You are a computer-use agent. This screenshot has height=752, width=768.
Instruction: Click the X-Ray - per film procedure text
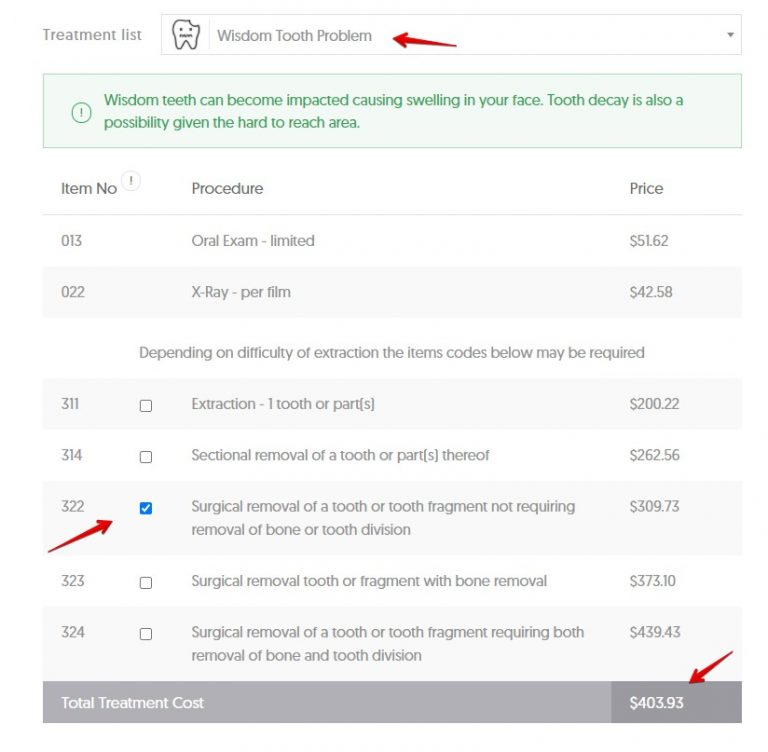pos(241,293)
